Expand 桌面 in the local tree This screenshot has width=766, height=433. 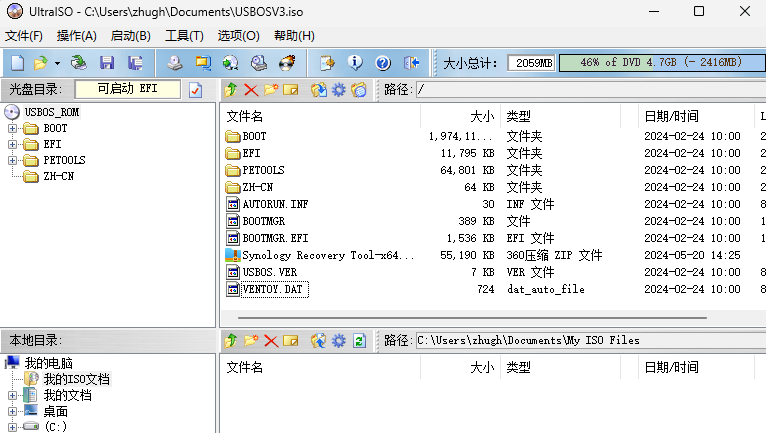(x=12, y=411)
